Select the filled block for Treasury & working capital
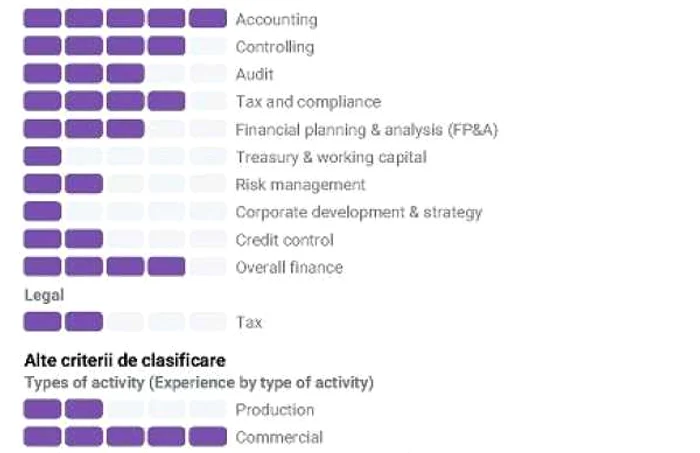Image resolution: width=700 pixels, height=453 pixels. point(42,156)
